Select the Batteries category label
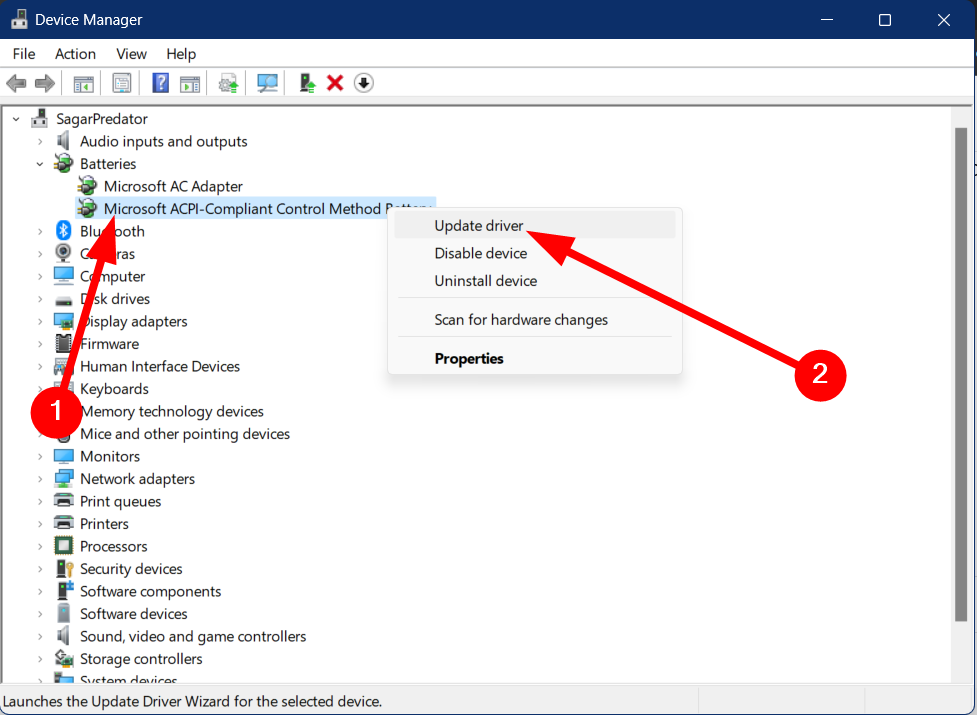The image size is (977, 715). pyautogui.click(x=108, y=164)
